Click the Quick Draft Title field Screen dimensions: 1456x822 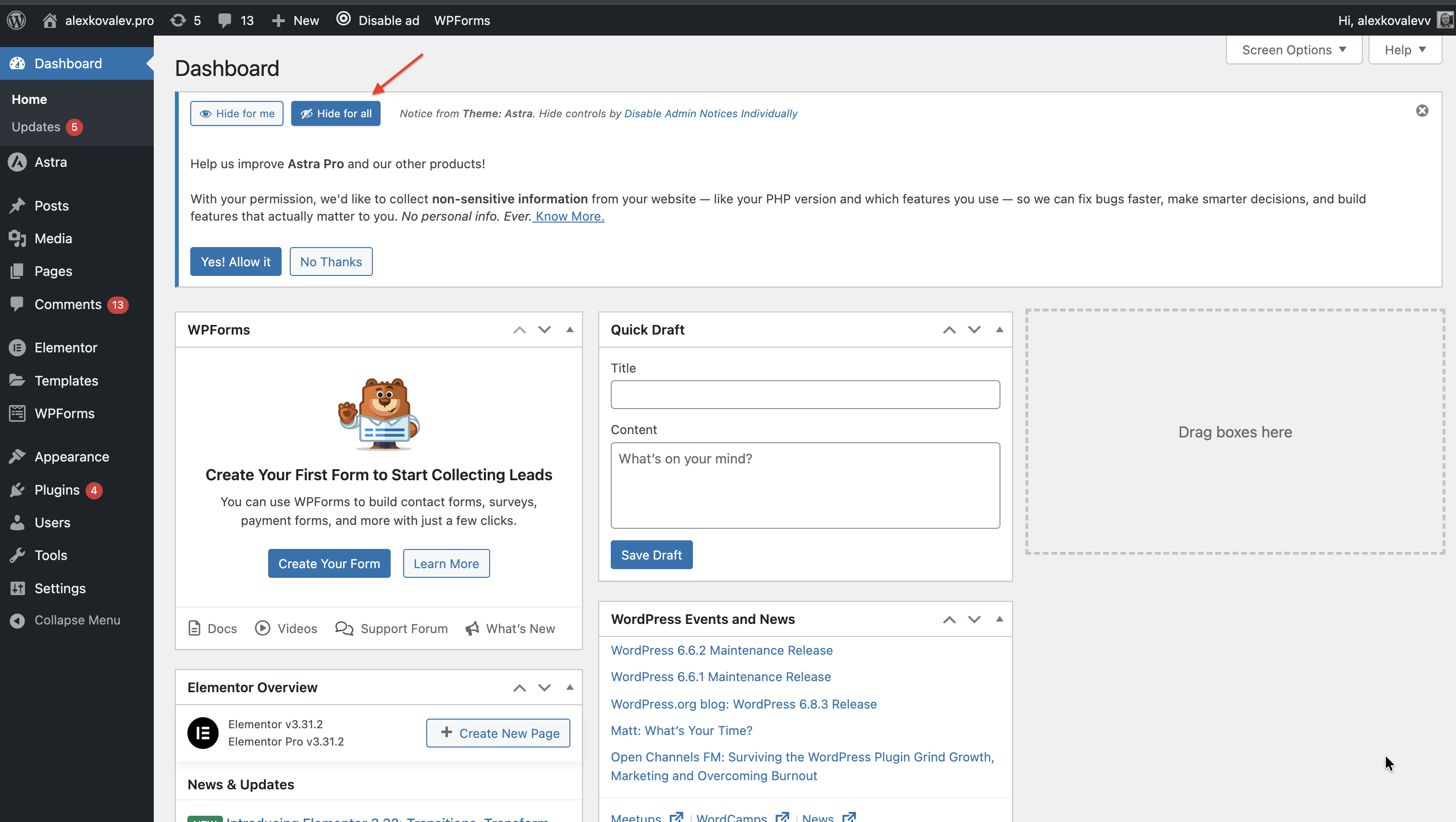[805, 395]
